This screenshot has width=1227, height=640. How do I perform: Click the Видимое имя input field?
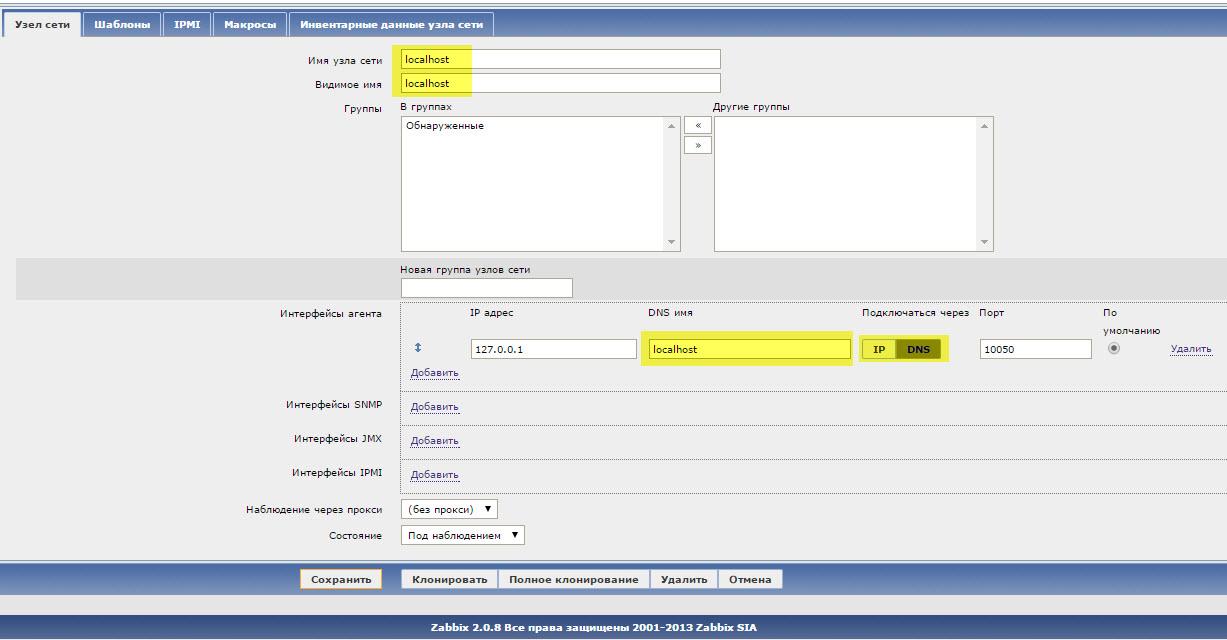point(560,83)
